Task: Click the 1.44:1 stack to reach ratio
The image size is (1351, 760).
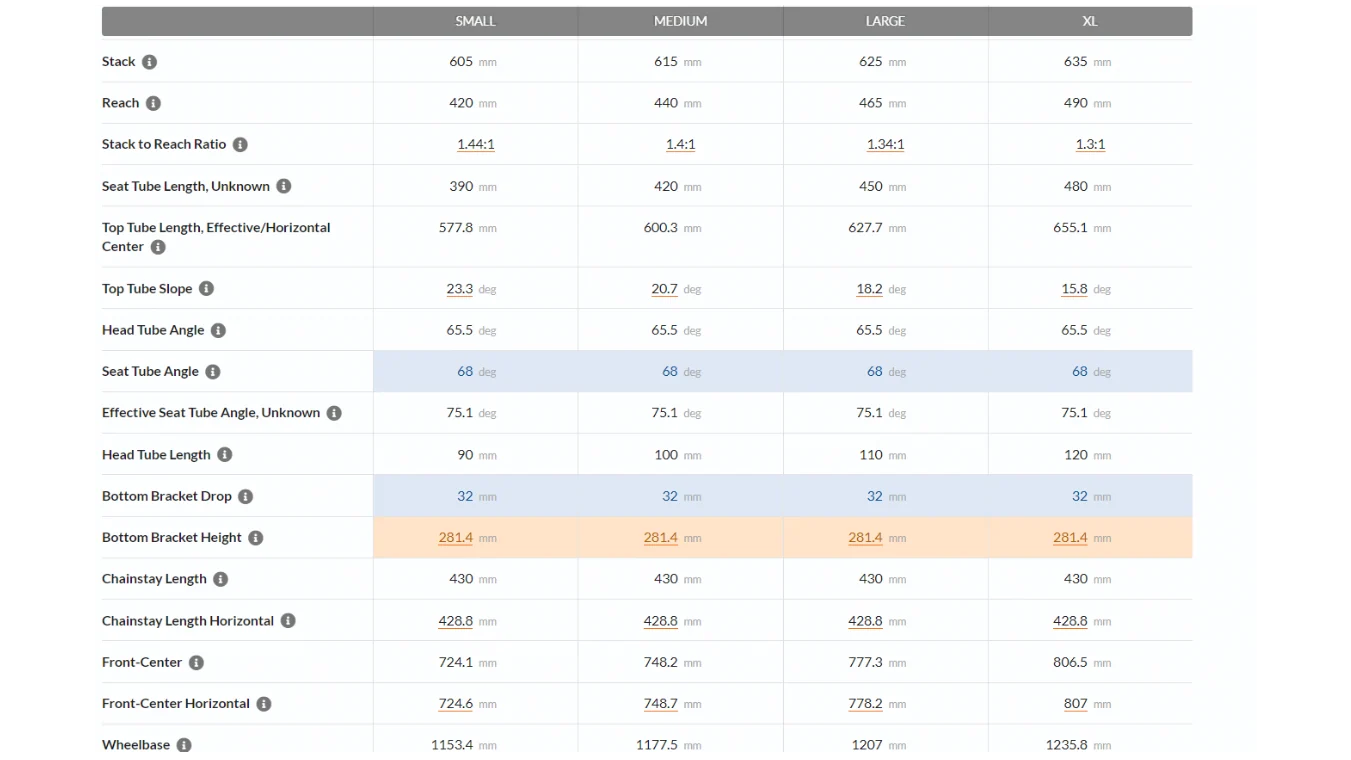Action: point(476,144)
